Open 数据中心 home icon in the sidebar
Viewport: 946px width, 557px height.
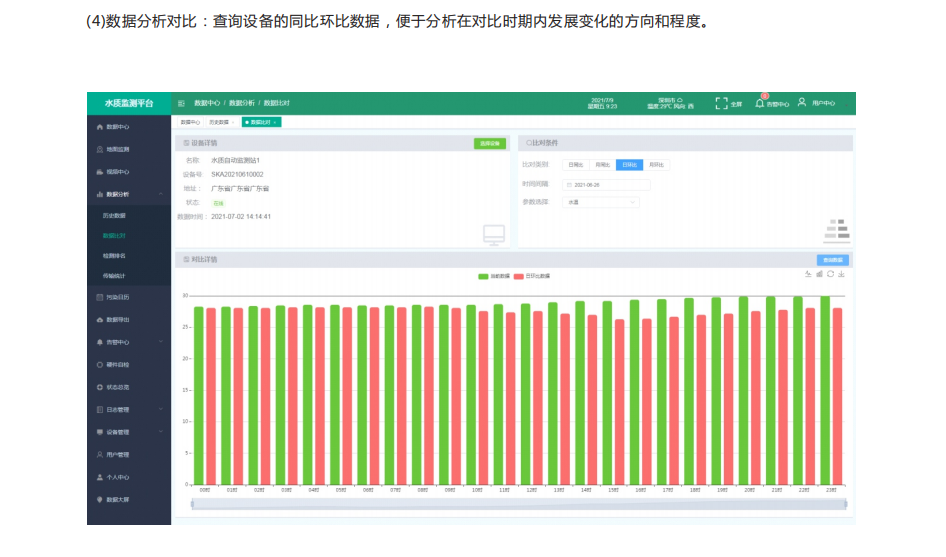(100, 127)
